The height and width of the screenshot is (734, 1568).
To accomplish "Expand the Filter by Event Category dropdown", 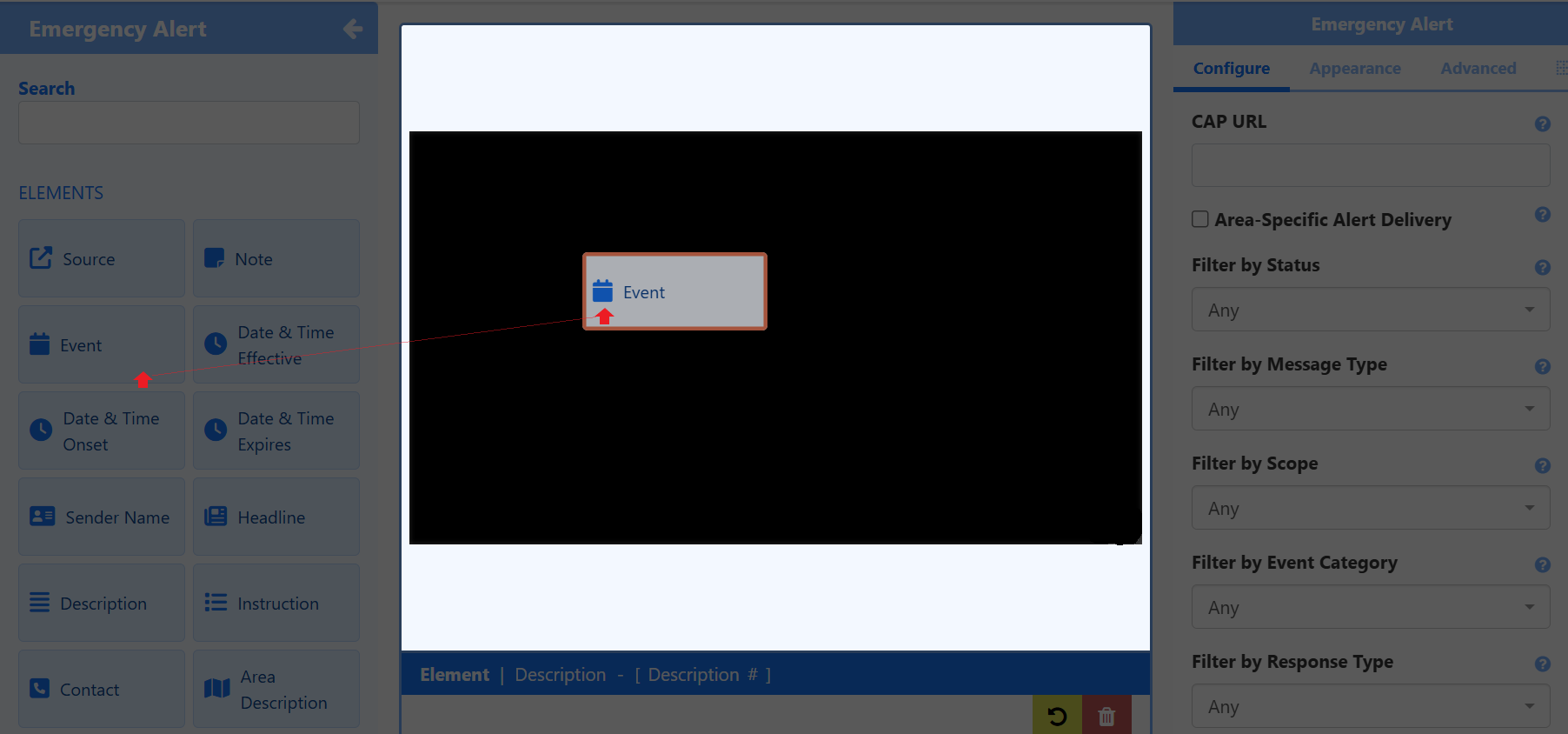I will (x=1370, y=607).
